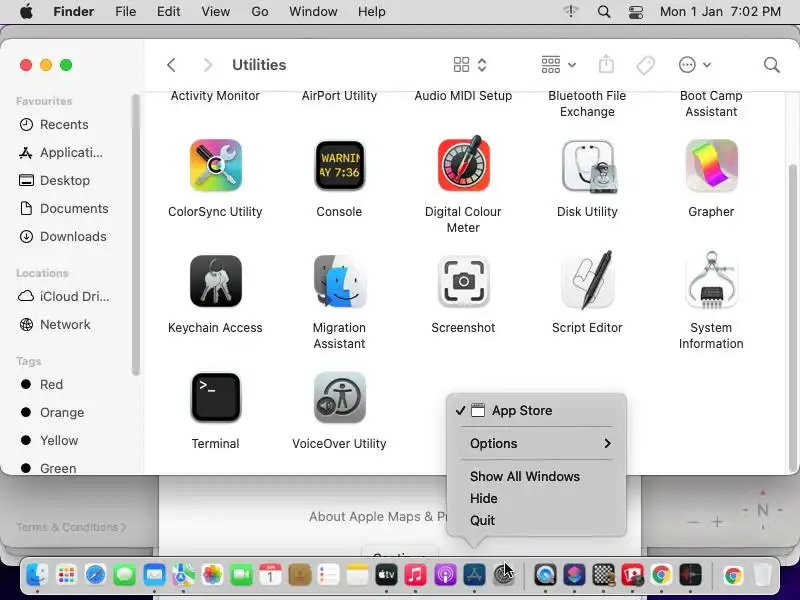Select Keychain Access icon
Image resolution: width=800 pixels, height=600 pixels.
click(x=215, y=281)
